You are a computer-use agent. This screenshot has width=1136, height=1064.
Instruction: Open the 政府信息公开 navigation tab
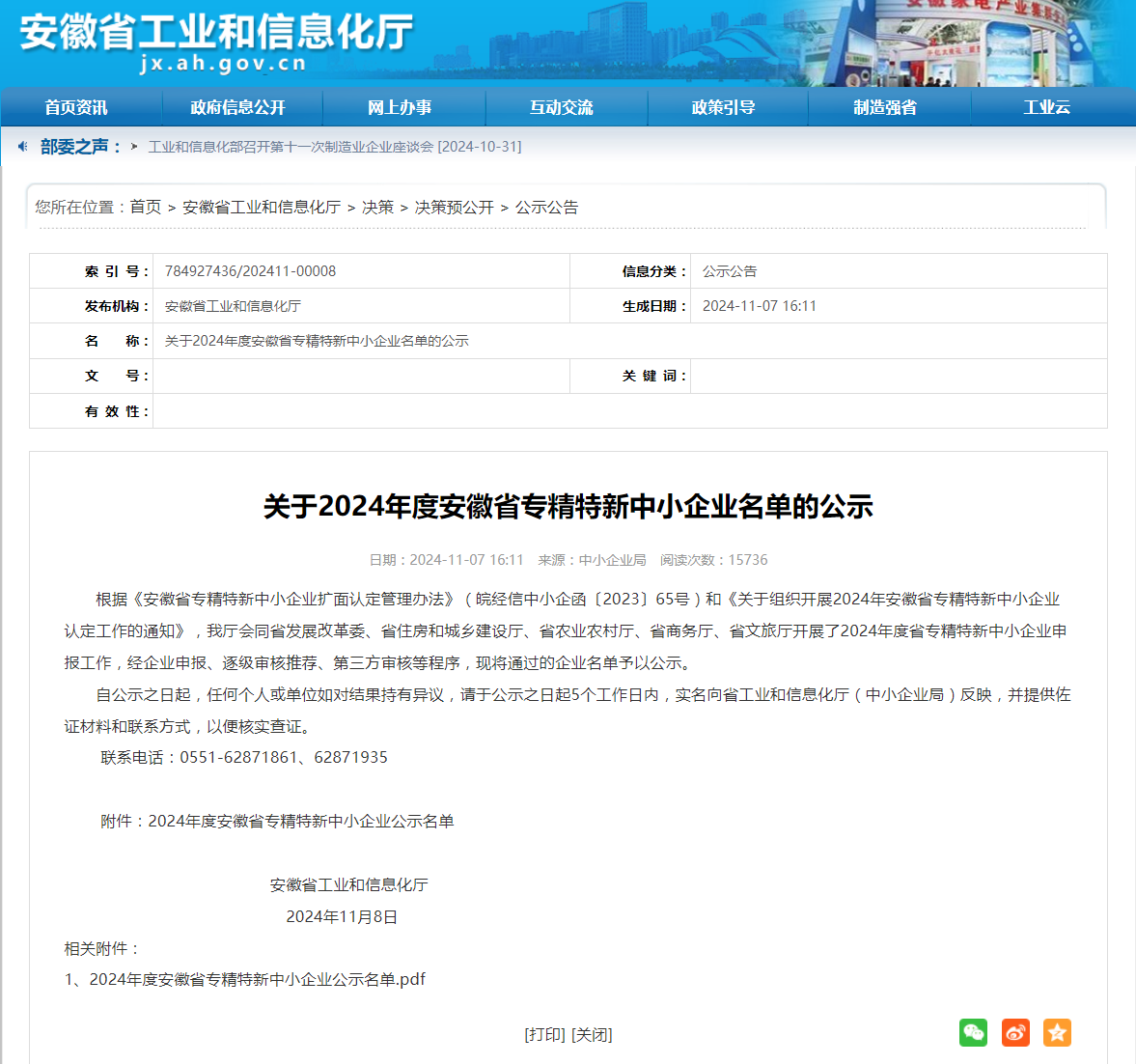[238, 107]
